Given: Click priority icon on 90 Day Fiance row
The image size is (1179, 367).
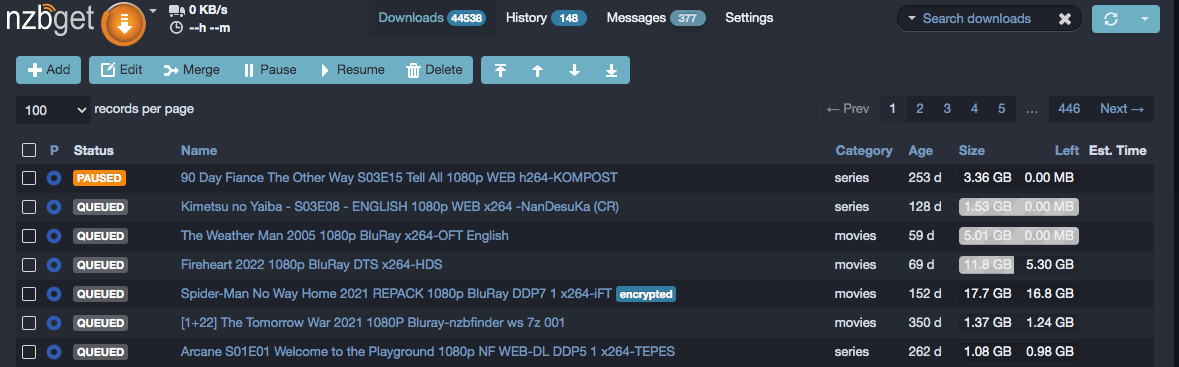Looking at the screenshot, I should pyautogui.click(x=53, y=178).
